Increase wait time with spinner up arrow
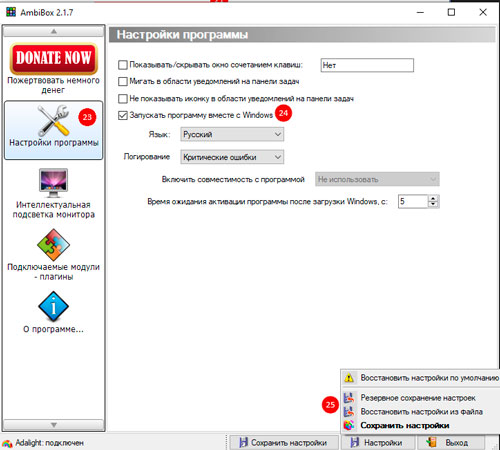 [x=433, y=198]
